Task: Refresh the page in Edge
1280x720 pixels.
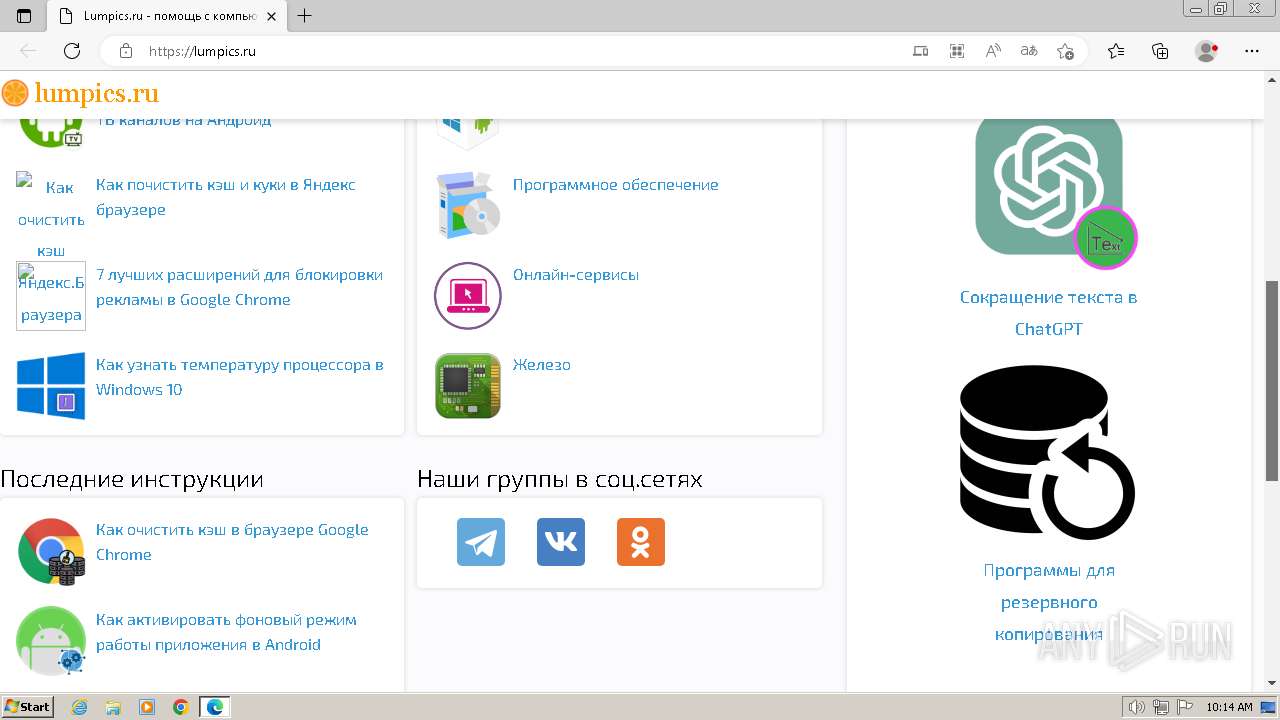Action: [72, 51]
